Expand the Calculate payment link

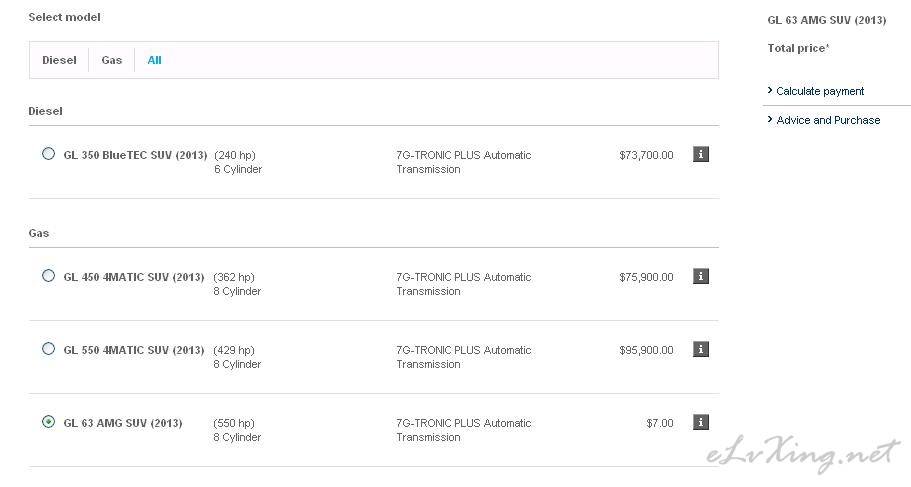click(820, 91)
